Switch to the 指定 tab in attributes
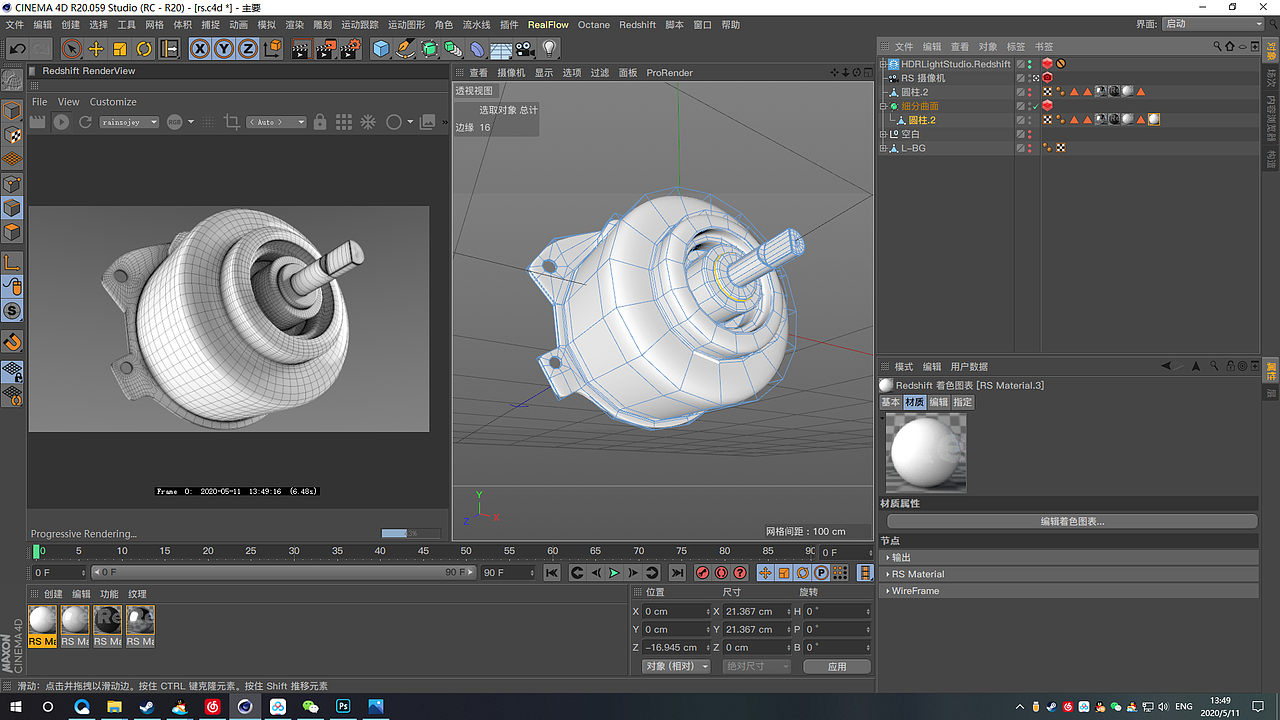Image resolution: width=1280 pixels, height=720 pixels. tap(962, 402)
